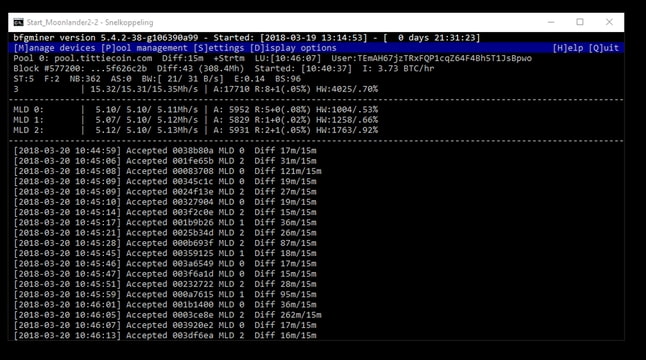Screen dimensions: 646x360
Task: Click log entry Accepted 003f6a1d
Action: [165, 274]
